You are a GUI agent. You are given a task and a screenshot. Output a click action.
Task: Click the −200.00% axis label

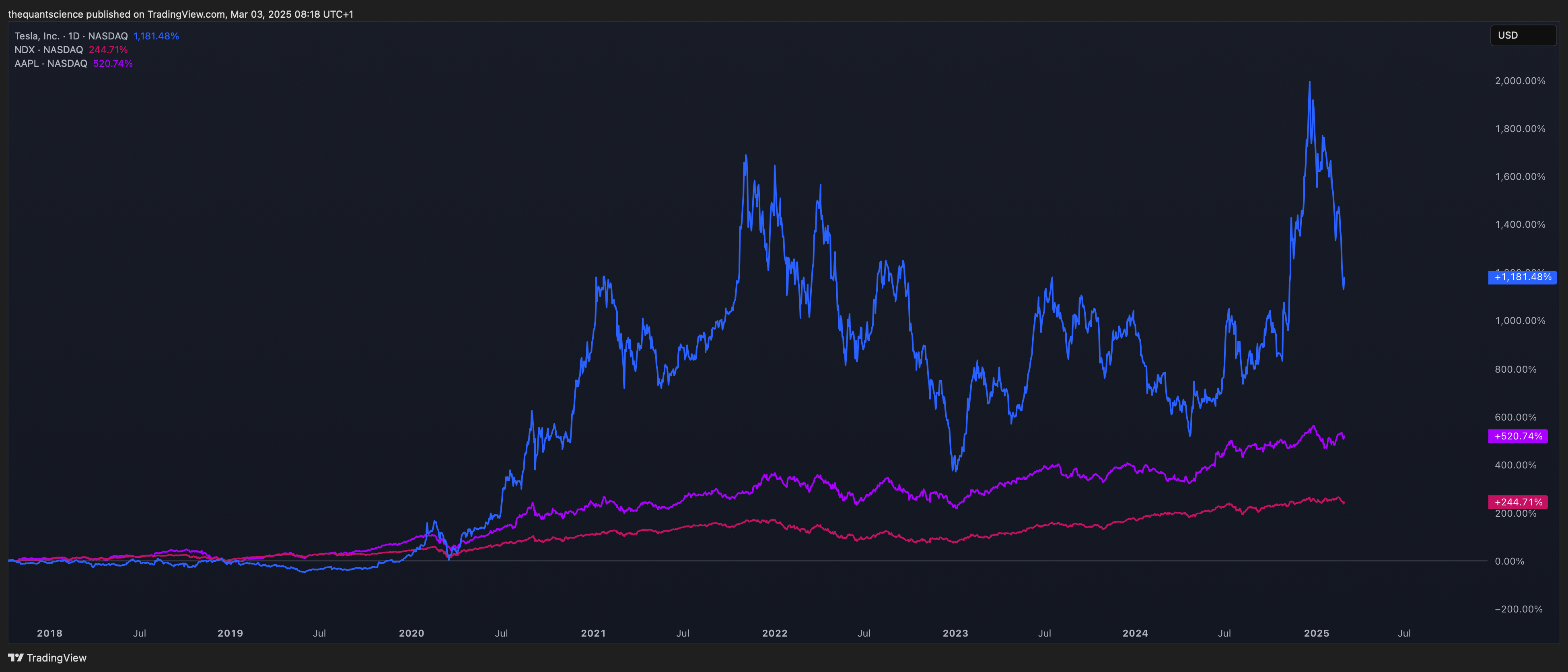(x=1518, y=609)
